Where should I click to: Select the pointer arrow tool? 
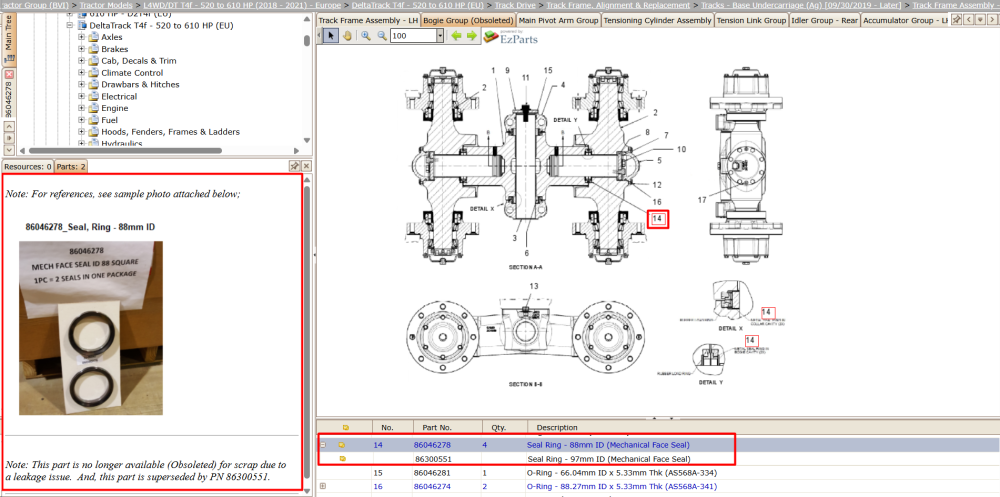[330, 36]
